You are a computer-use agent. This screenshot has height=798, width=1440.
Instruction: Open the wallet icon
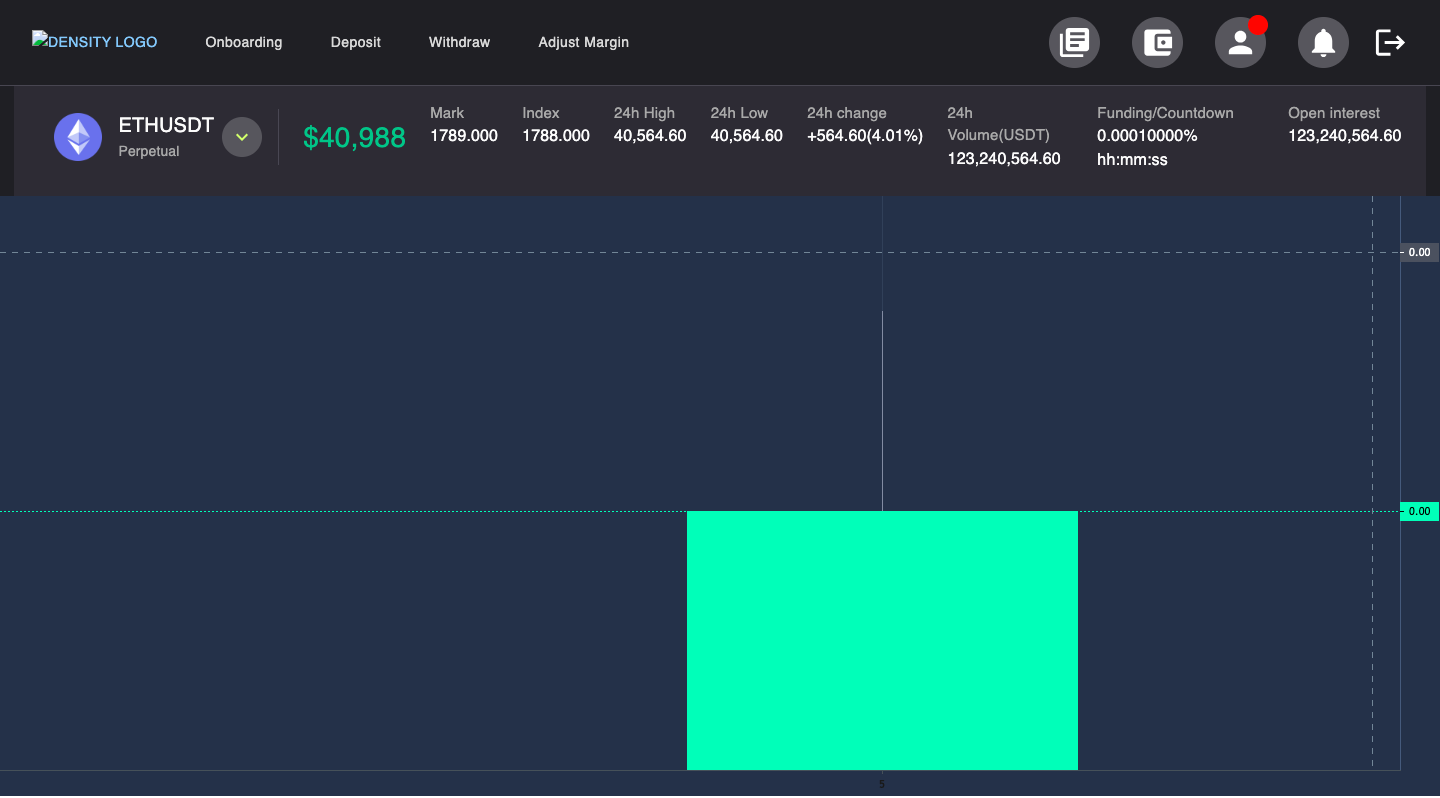(x=1157, y=42)
